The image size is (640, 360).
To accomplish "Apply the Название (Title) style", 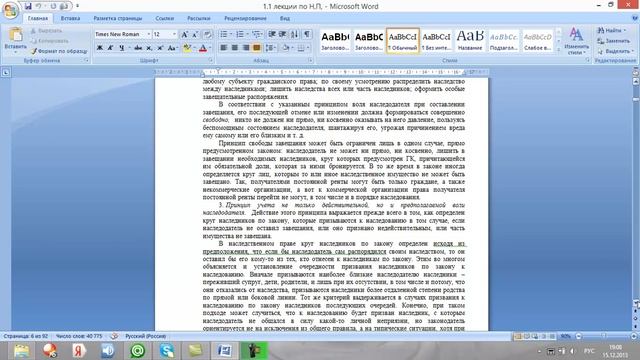I will pos(470,40).
